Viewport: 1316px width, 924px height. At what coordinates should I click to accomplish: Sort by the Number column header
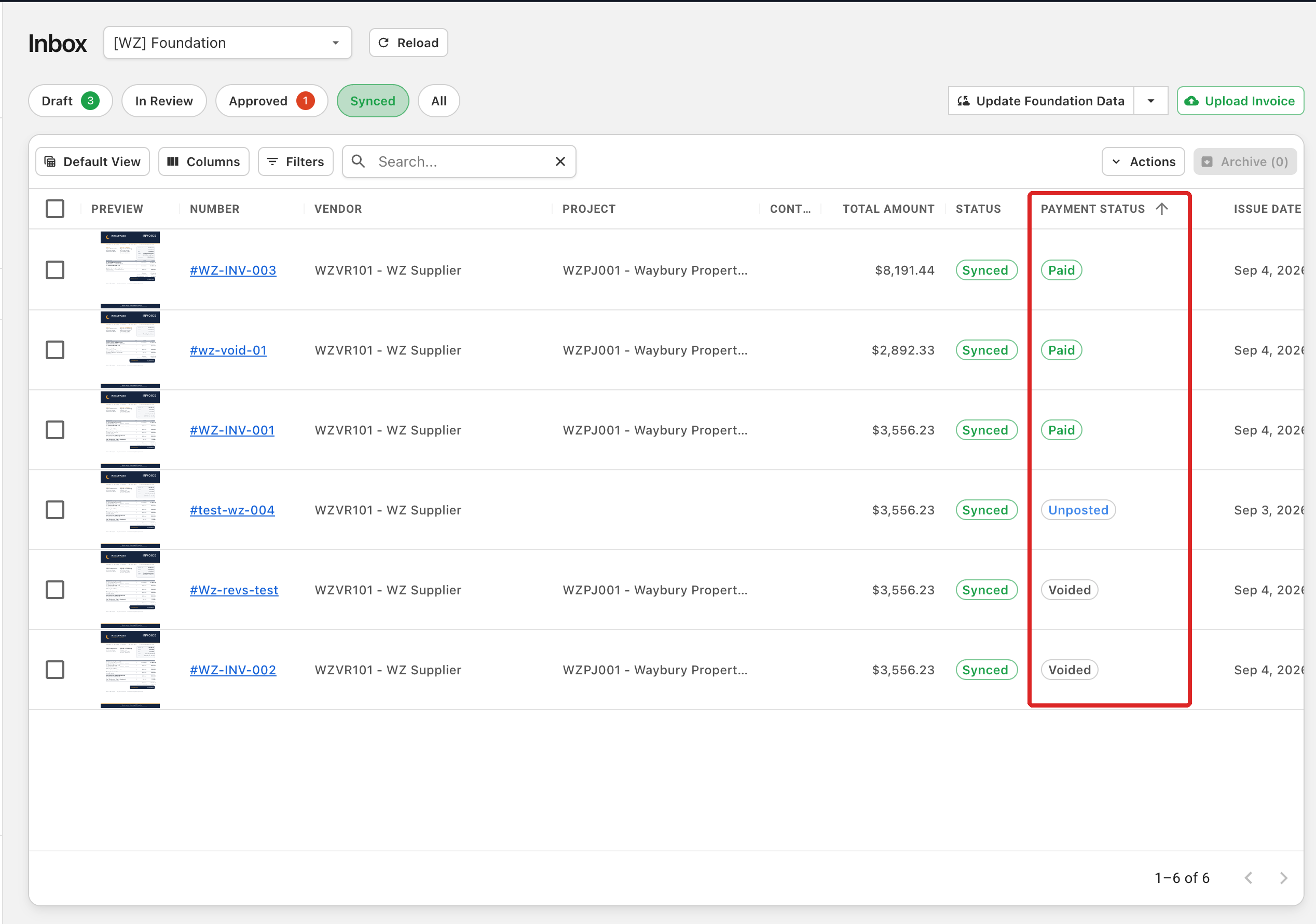(x=214, y=209)
